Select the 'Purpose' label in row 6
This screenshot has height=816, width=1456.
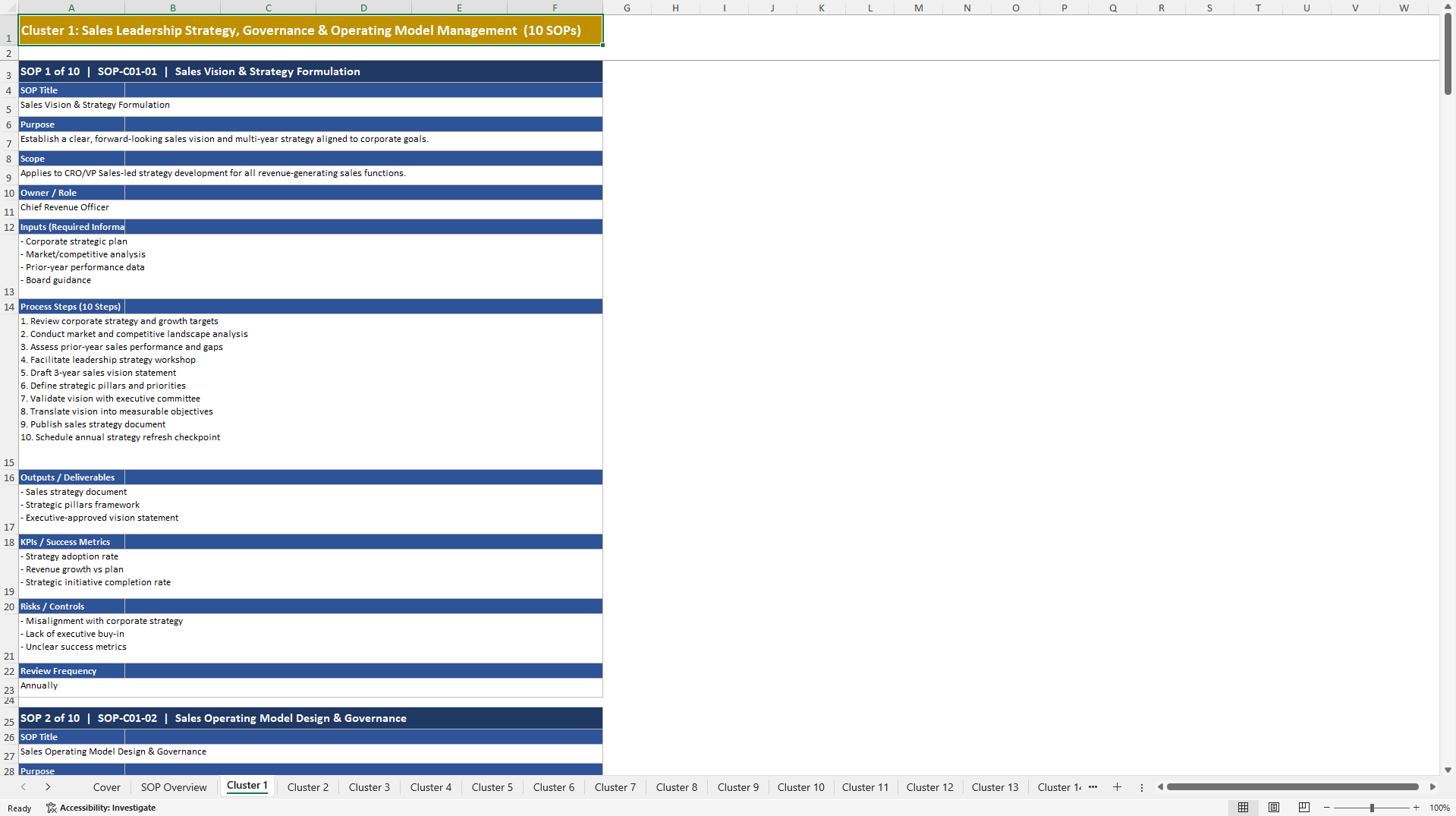point(71,124)
